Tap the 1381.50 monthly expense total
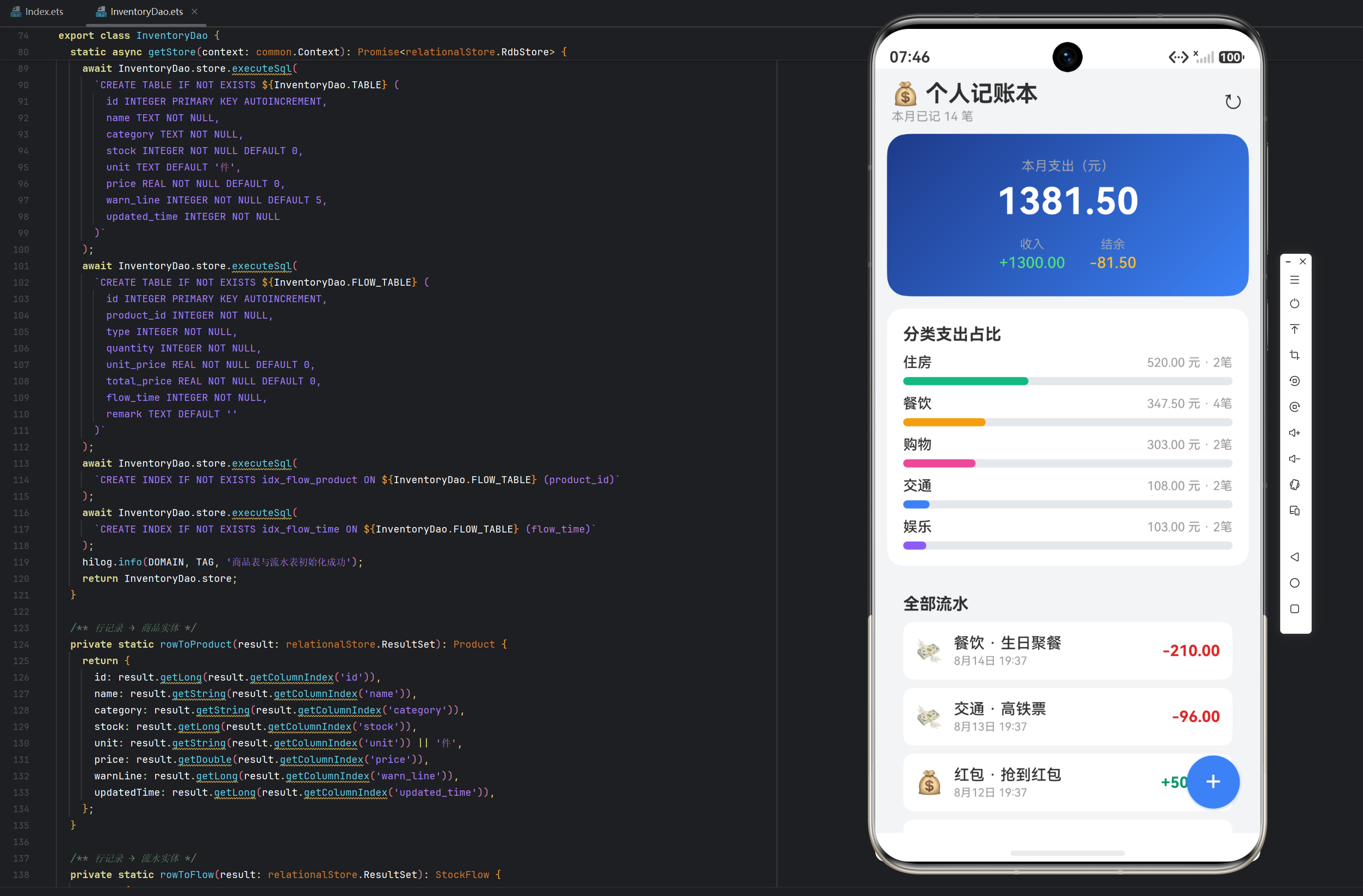The width and height of the screenshot is (1363, 896). pyautogui.click(x=1067, y=201)
